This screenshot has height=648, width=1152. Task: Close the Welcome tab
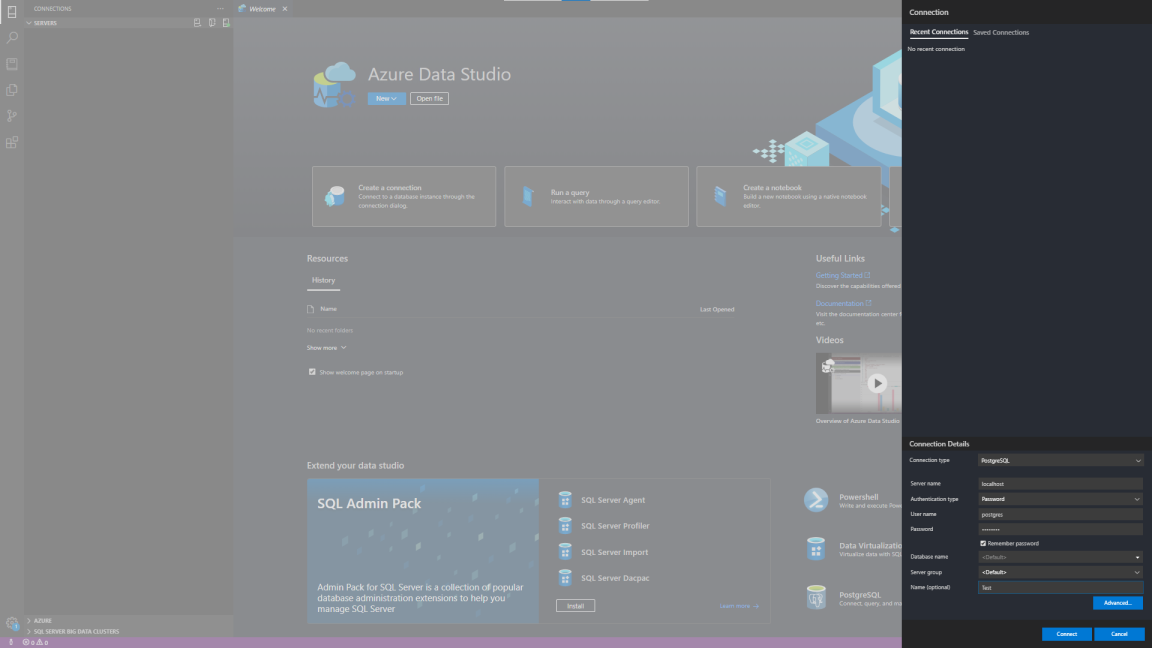coord(285,9)
